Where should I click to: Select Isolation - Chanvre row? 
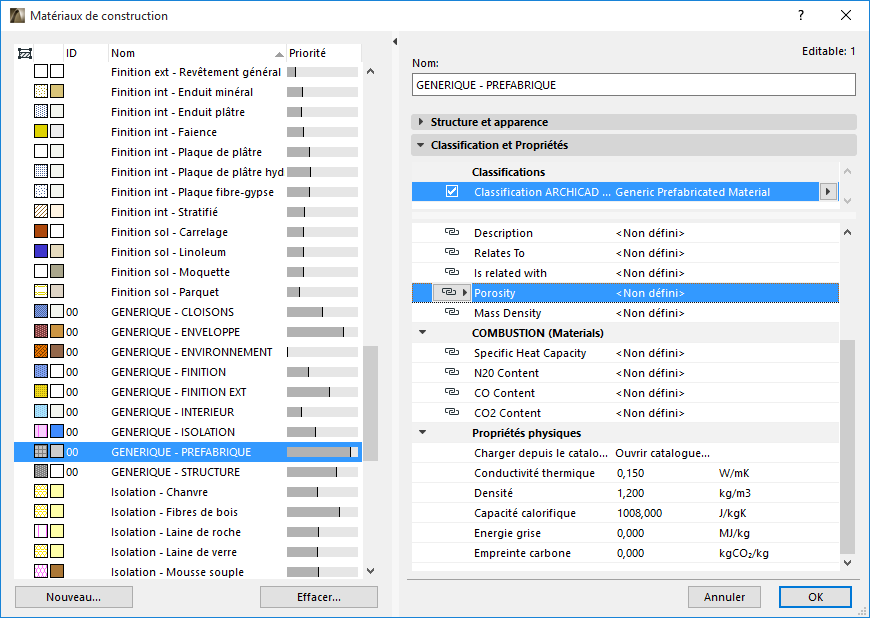tap(188, 492)
